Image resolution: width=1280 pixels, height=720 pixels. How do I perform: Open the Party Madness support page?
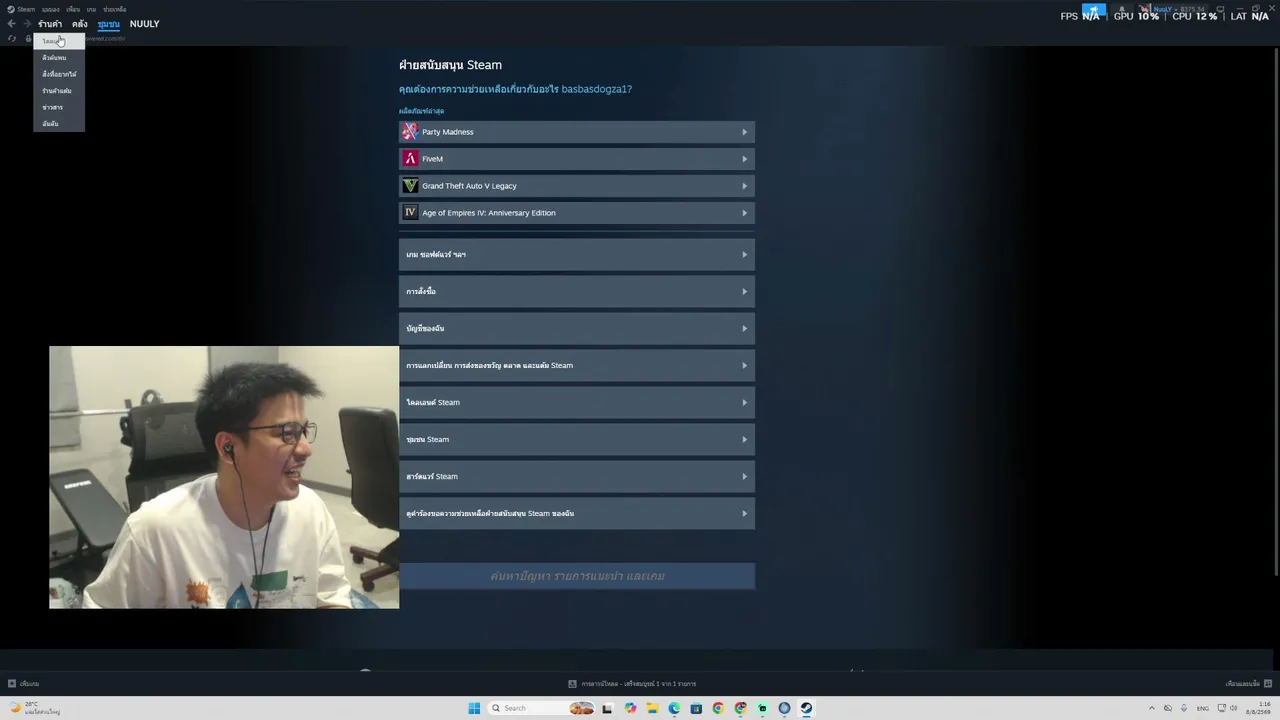577,132
